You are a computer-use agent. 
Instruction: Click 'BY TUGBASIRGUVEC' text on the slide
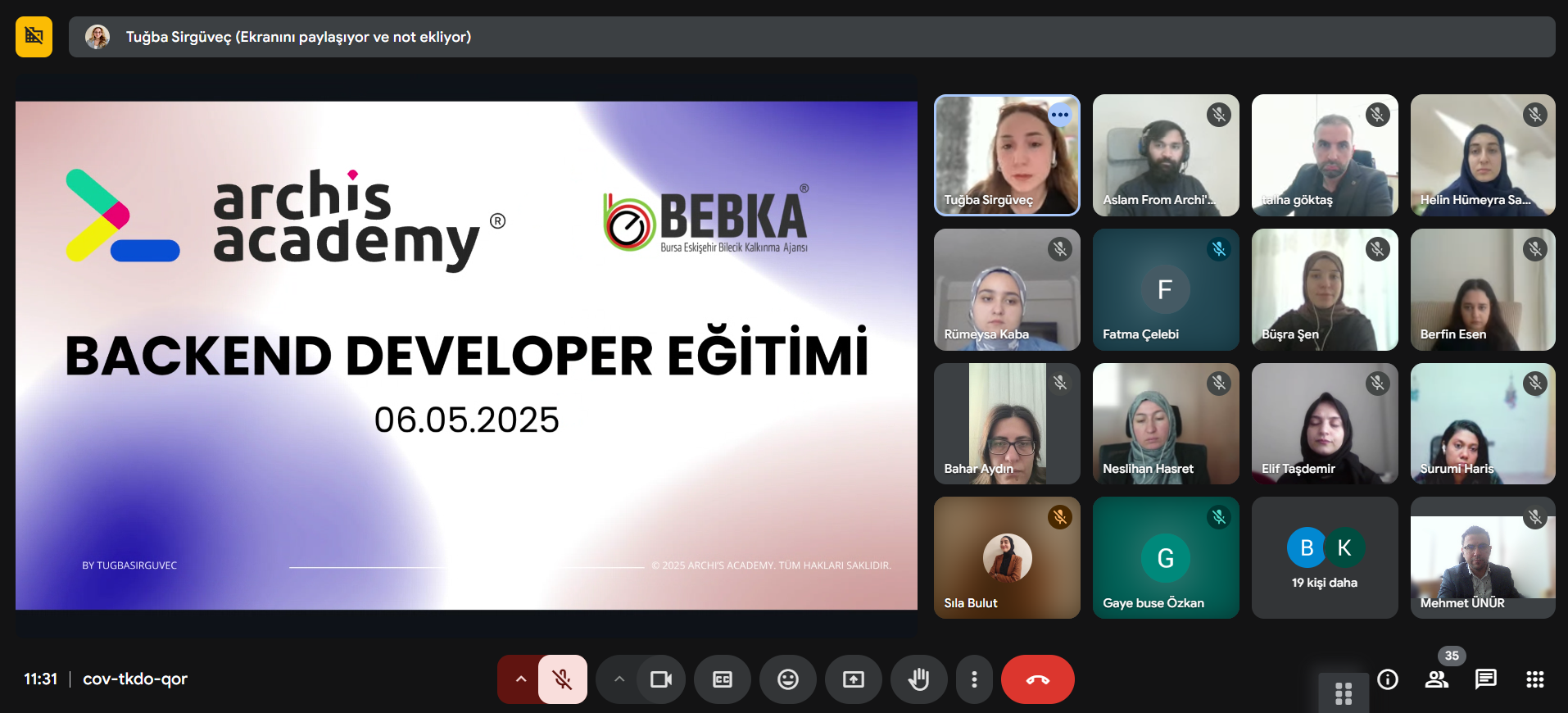129,565
